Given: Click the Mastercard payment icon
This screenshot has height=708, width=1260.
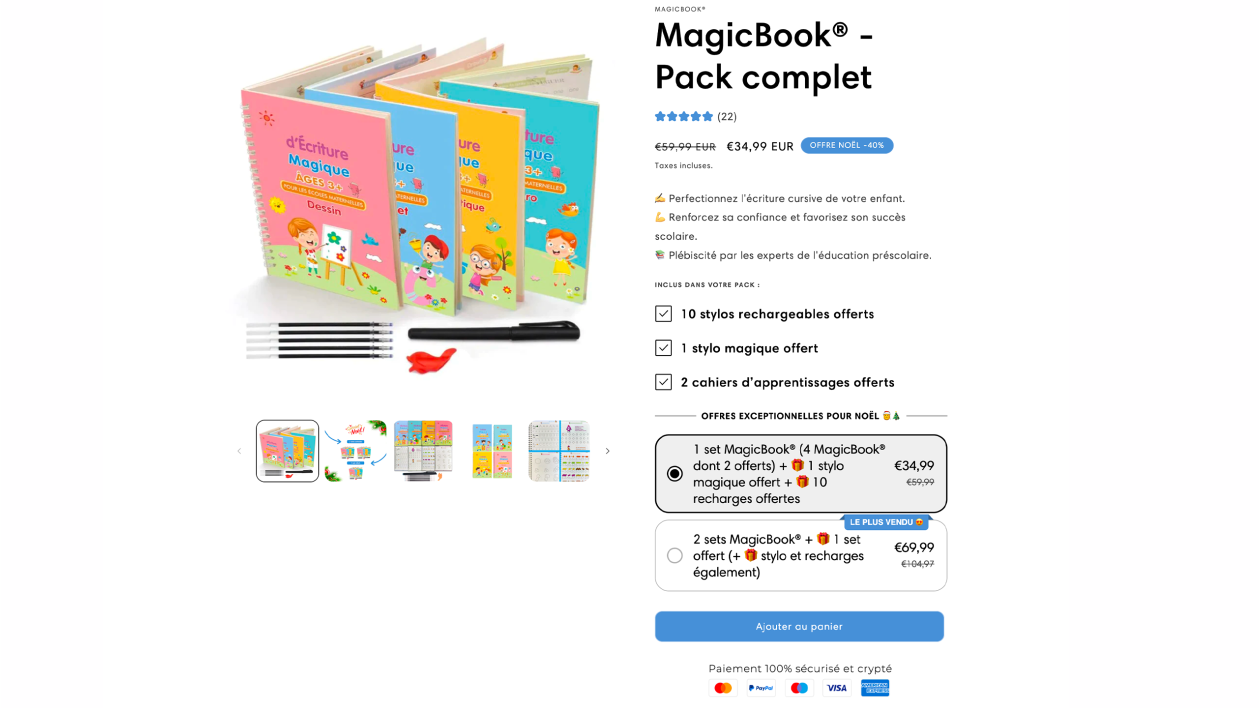Looking at the screenshot, I should (x=723, y=688).
